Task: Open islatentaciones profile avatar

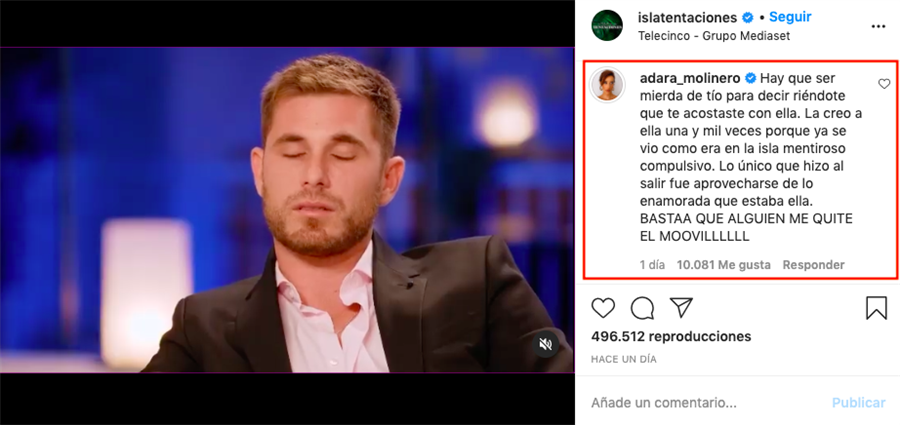Action: tap(607, 26)
